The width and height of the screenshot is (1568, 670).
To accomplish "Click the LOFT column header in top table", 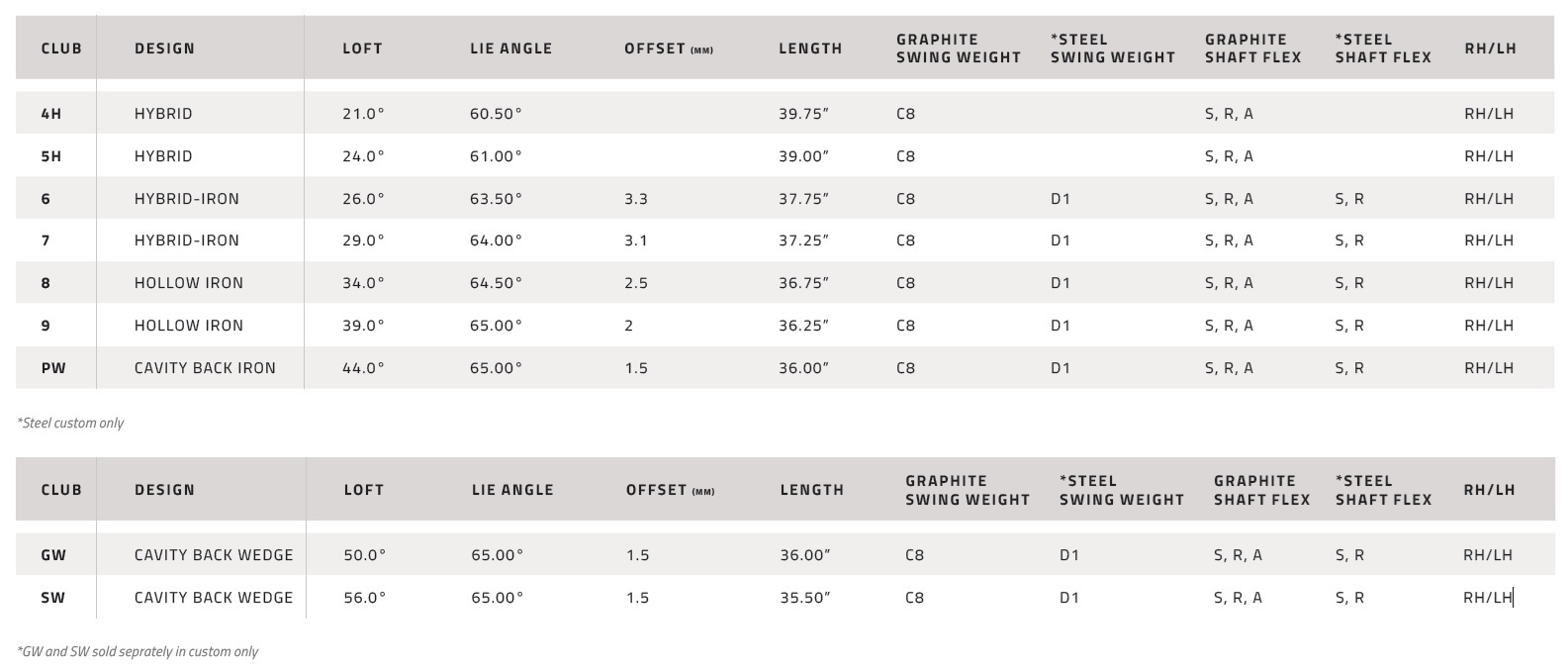I will coord(362,48).
